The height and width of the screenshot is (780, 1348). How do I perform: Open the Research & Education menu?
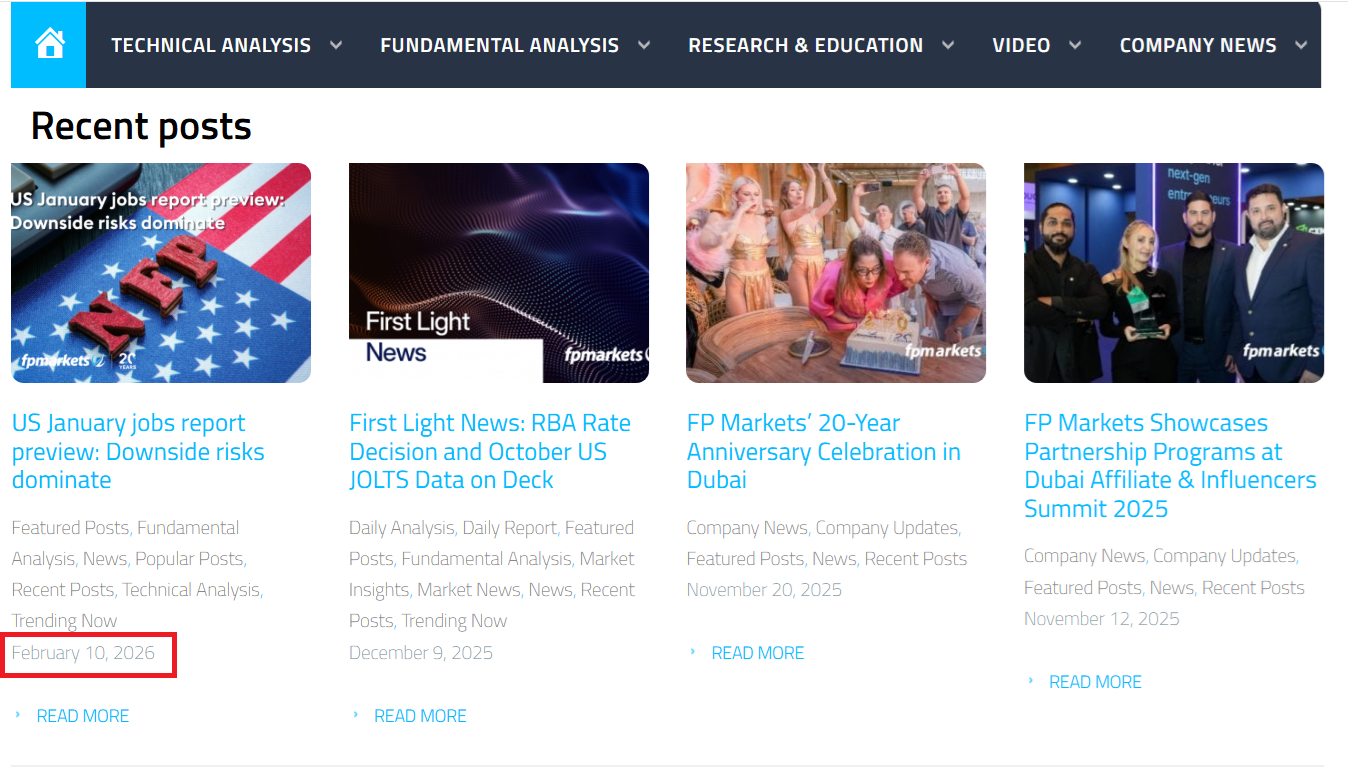pyautogui.click(x=805, y=45)
